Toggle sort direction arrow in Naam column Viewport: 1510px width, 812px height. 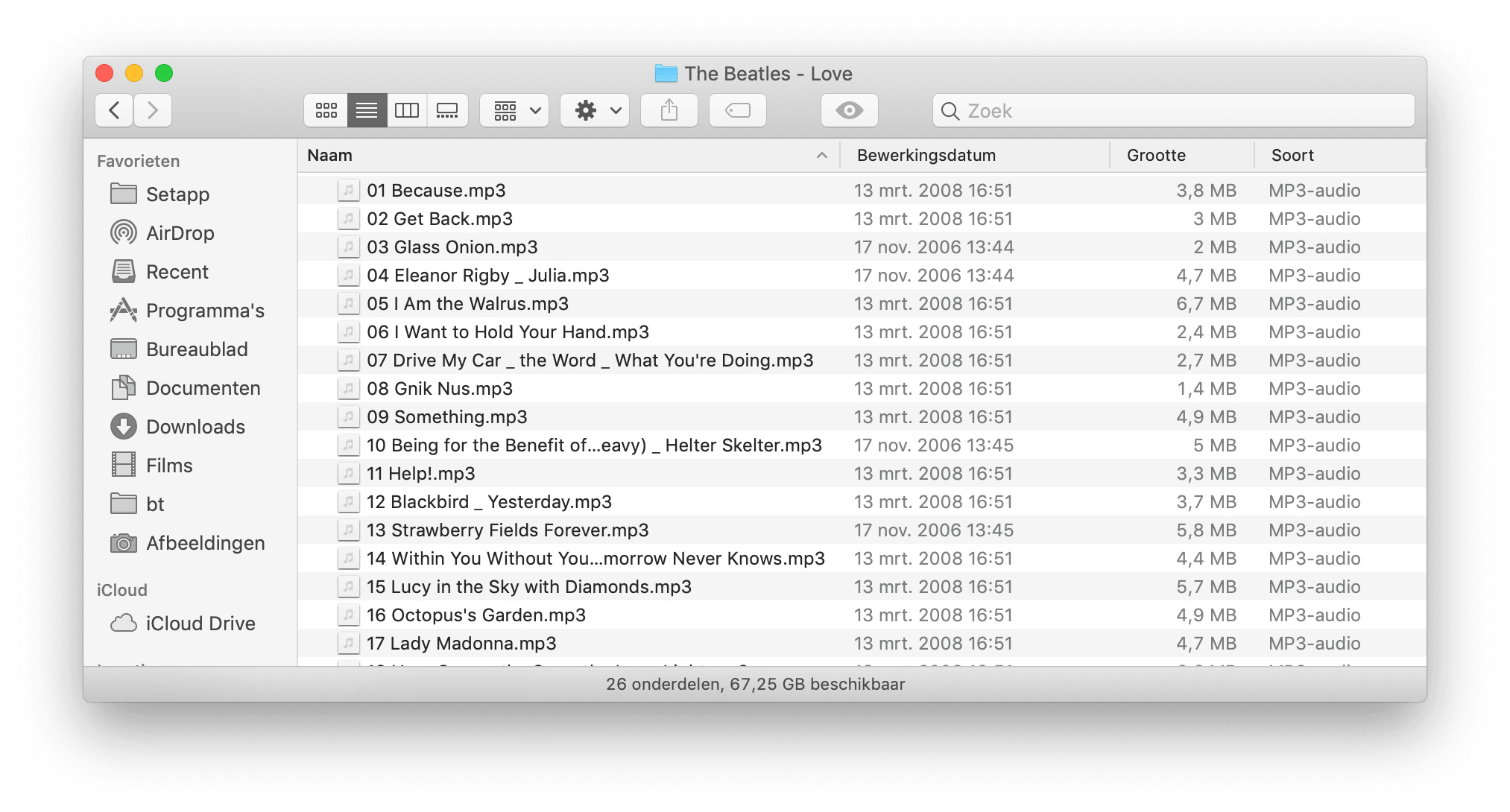822,155
